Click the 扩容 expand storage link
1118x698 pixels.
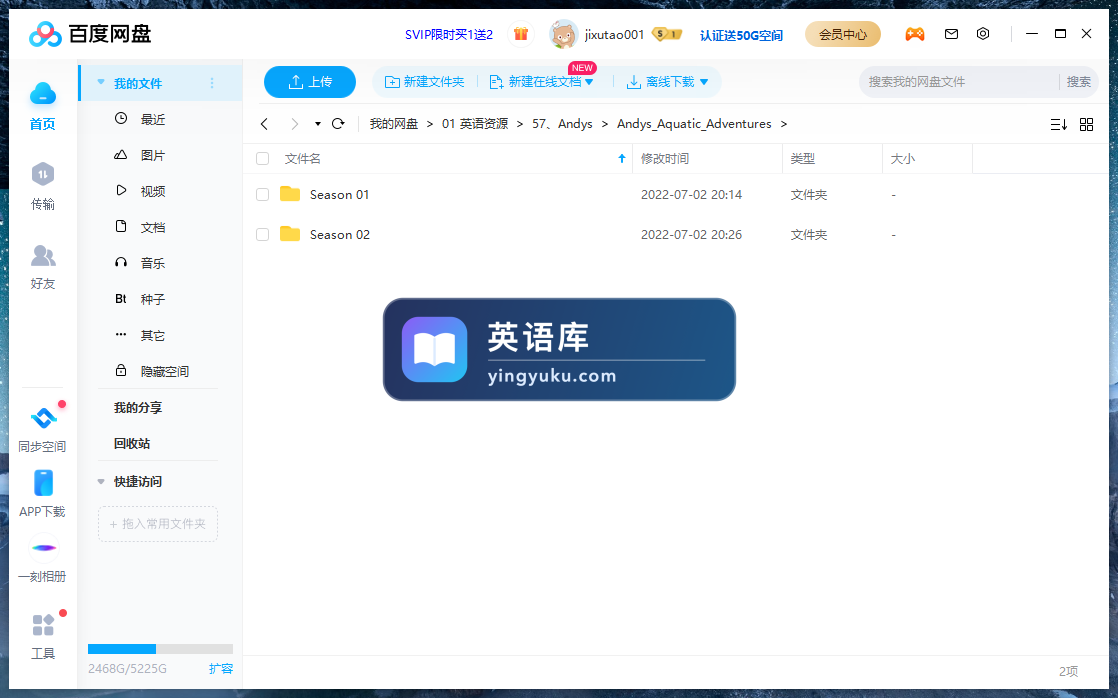(221, 668)
